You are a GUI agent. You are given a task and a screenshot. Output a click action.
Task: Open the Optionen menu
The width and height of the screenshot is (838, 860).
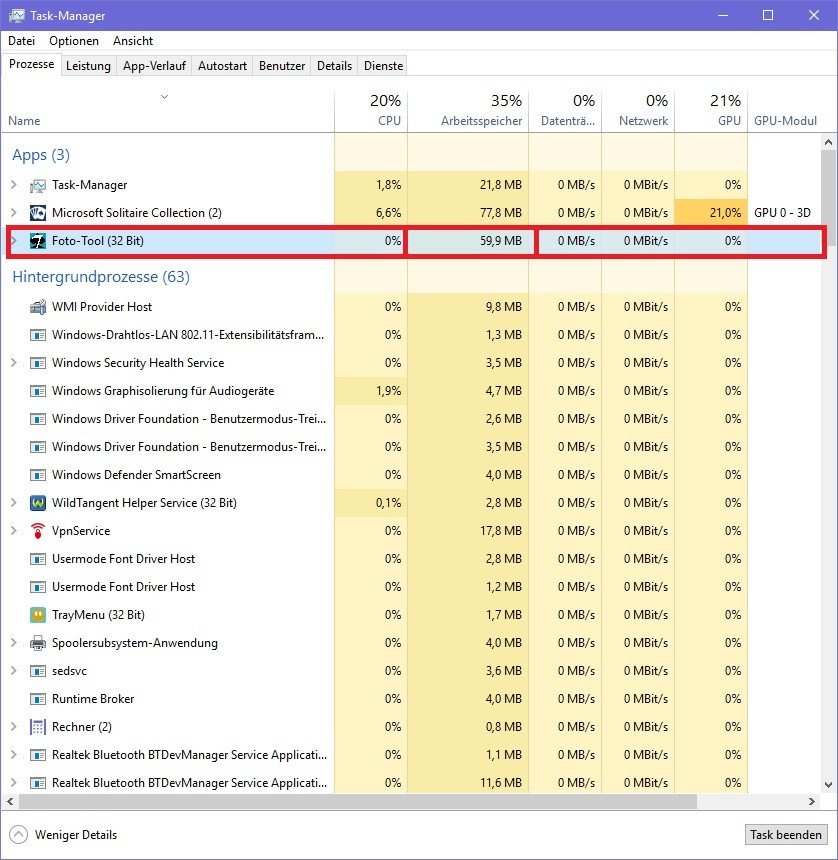click(74, 41)
